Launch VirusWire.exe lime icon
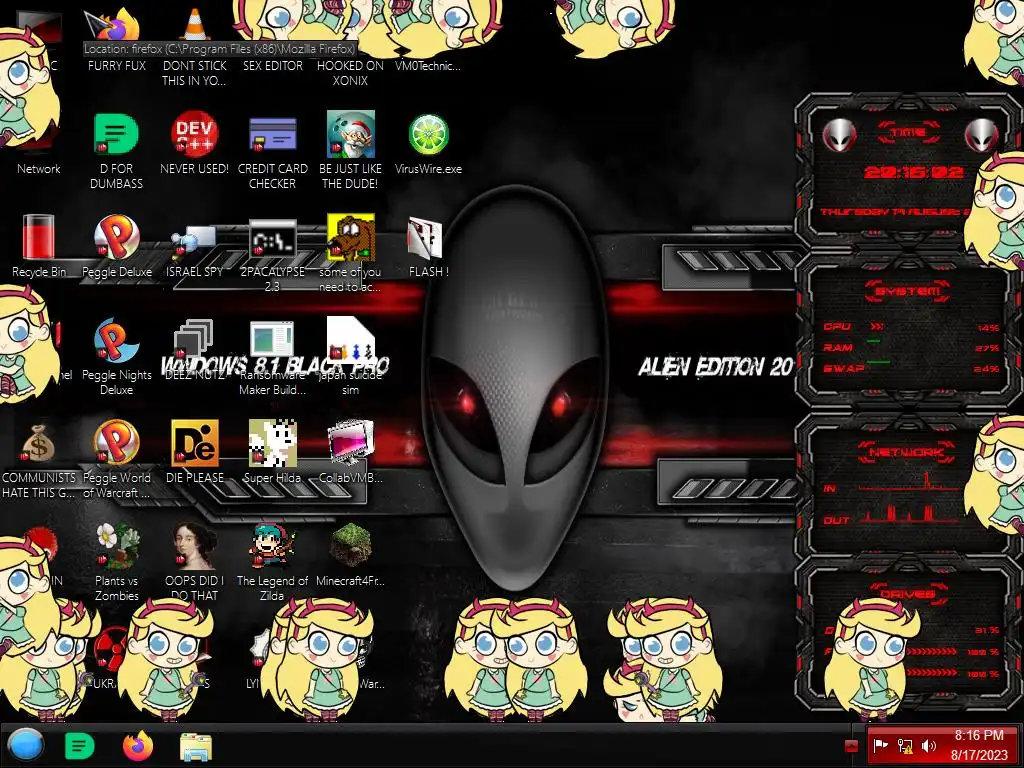The width and height of the screenshot is (1024, 768). click(428, 135)
